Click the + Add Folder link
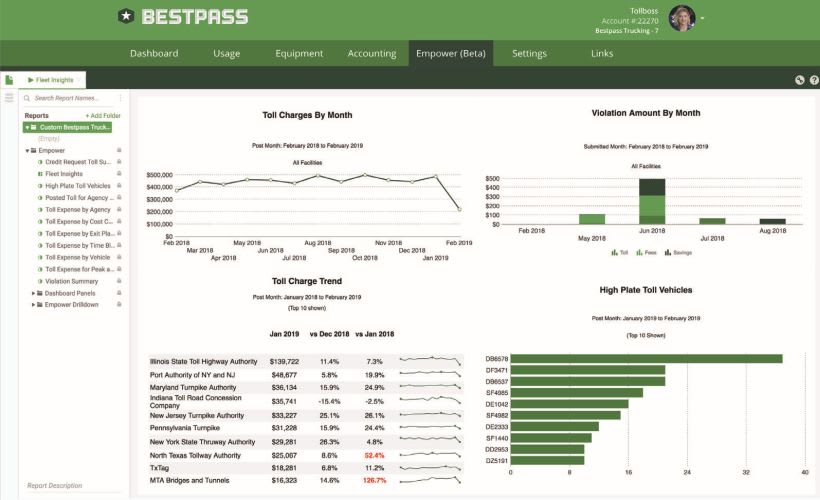This screenshot has width=820, height=500. coord(103,116)
